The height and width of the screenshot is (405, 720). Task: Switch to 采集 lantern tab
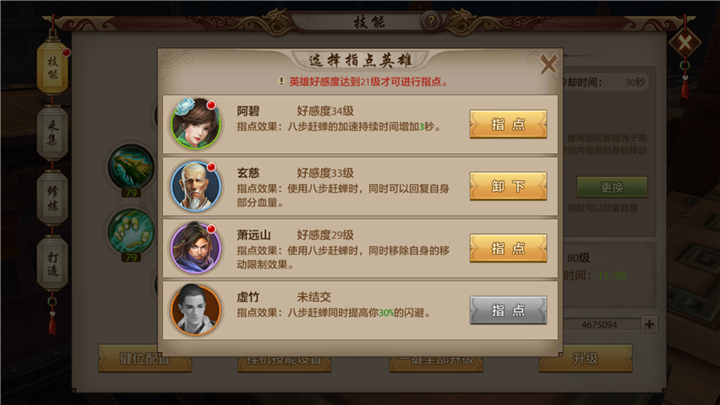click(x=52, y=133)
